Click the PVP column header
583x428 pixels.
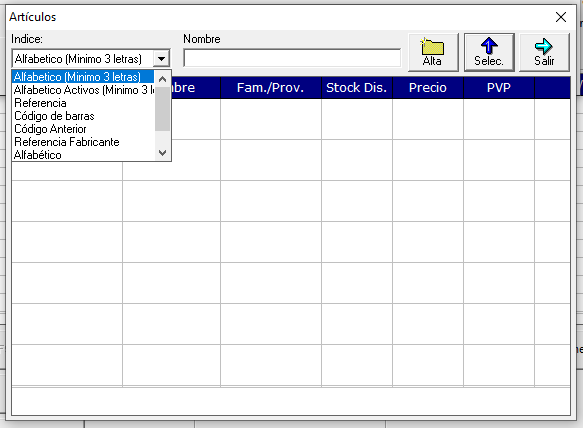coord(499,88)
